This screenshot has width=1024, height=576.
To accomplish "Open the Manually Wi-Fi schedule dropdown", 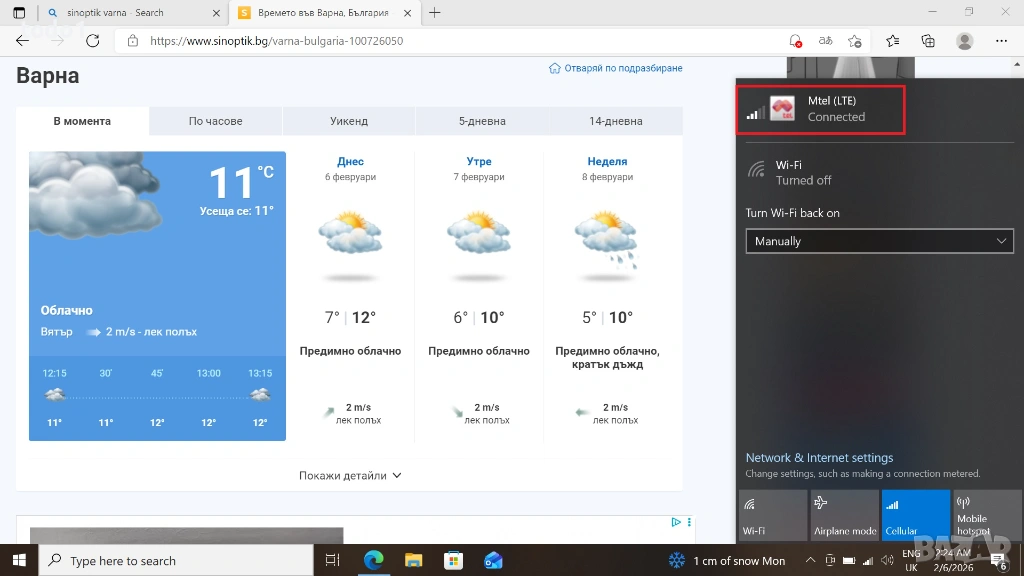I will [x=879, y=241].
